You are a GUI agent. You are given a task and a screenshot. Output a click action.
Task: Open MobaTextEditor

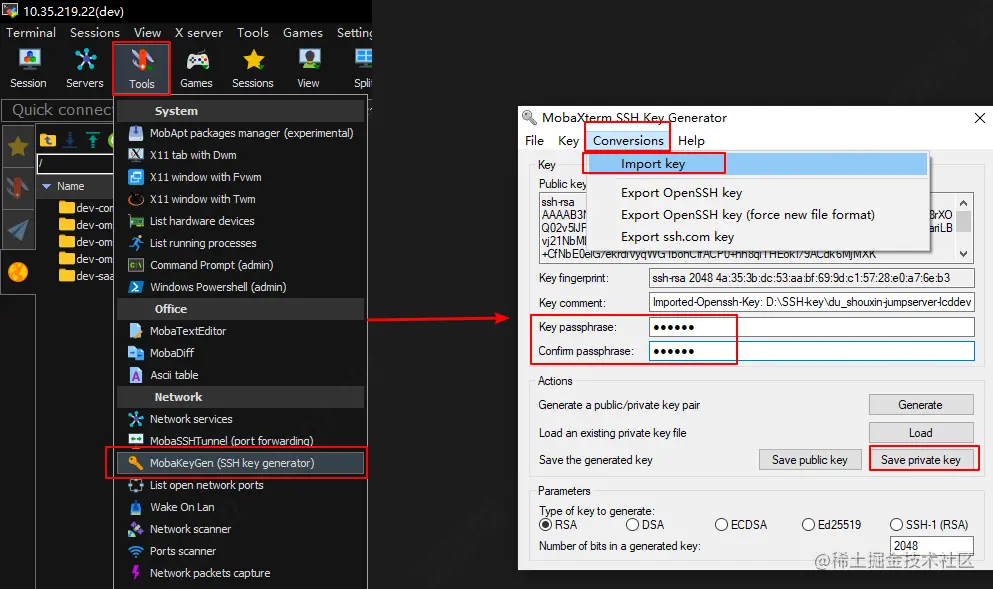[241, 331]
